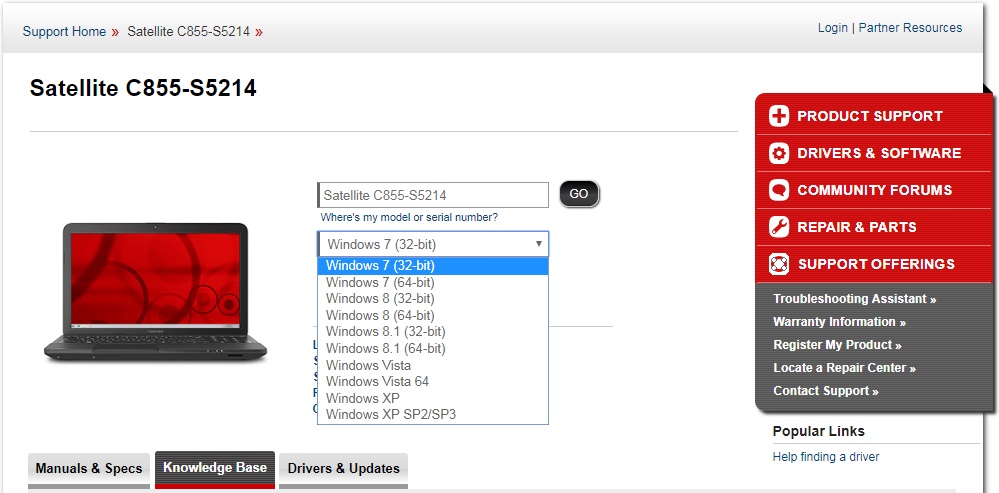The height and width of the screenshot is (493, 999).
Task: Open the Drivers & Updates tab
Action: 343,469
